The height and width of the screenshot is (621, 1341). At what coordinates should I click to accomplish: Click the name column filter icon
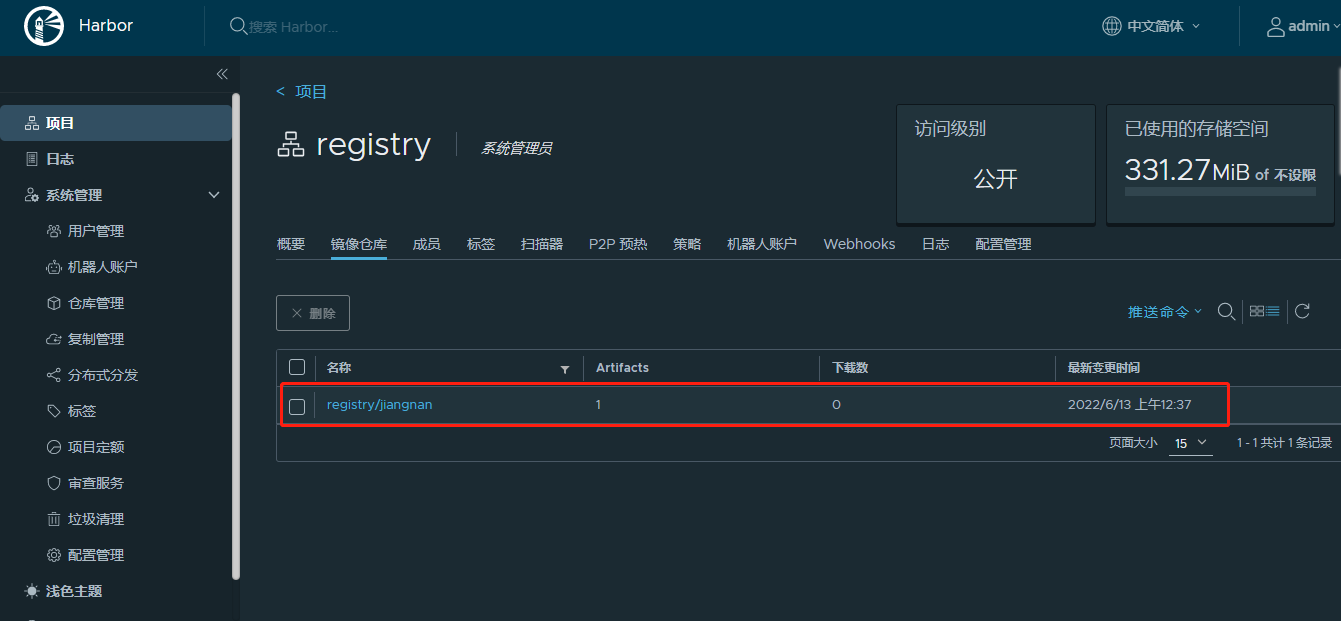pos(565,369)
